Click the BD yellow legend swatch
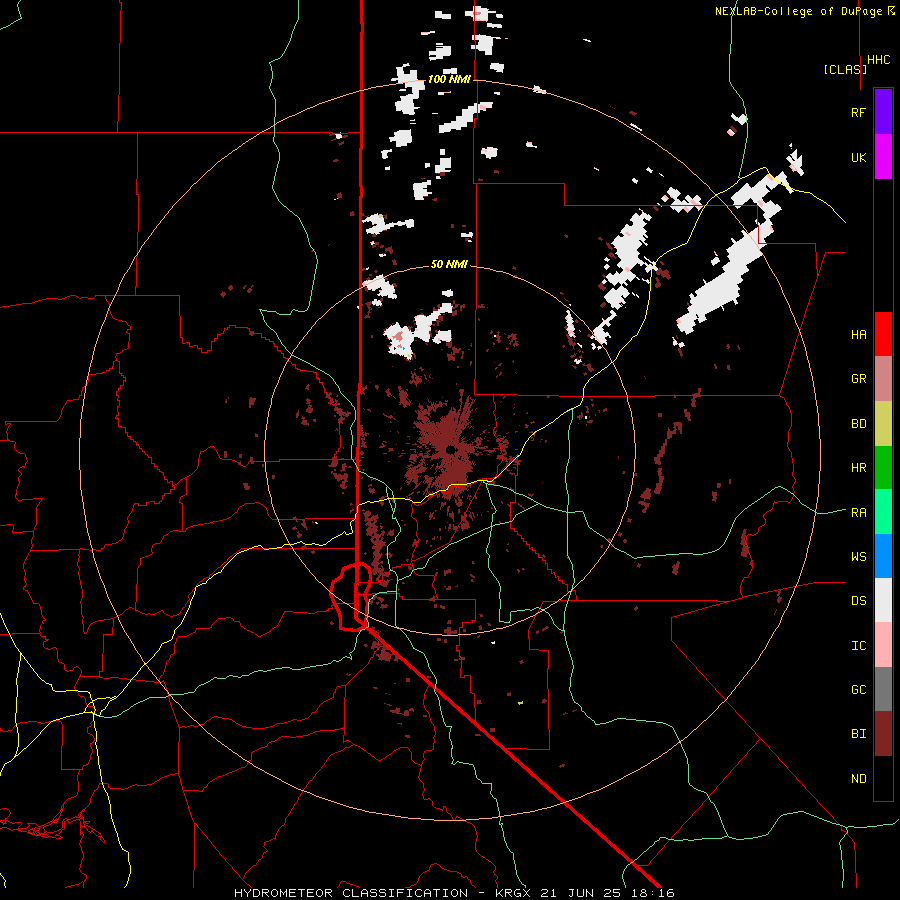900x900 pixels. click(x=883, y=423)
